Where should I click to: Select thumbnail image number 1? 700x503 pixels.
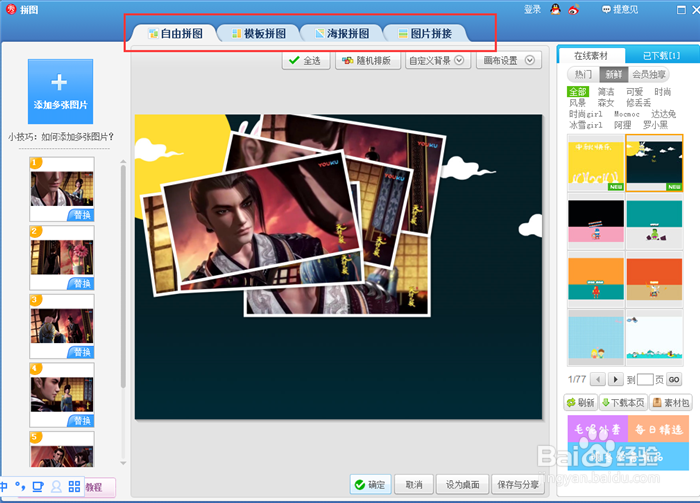[62, 188]
